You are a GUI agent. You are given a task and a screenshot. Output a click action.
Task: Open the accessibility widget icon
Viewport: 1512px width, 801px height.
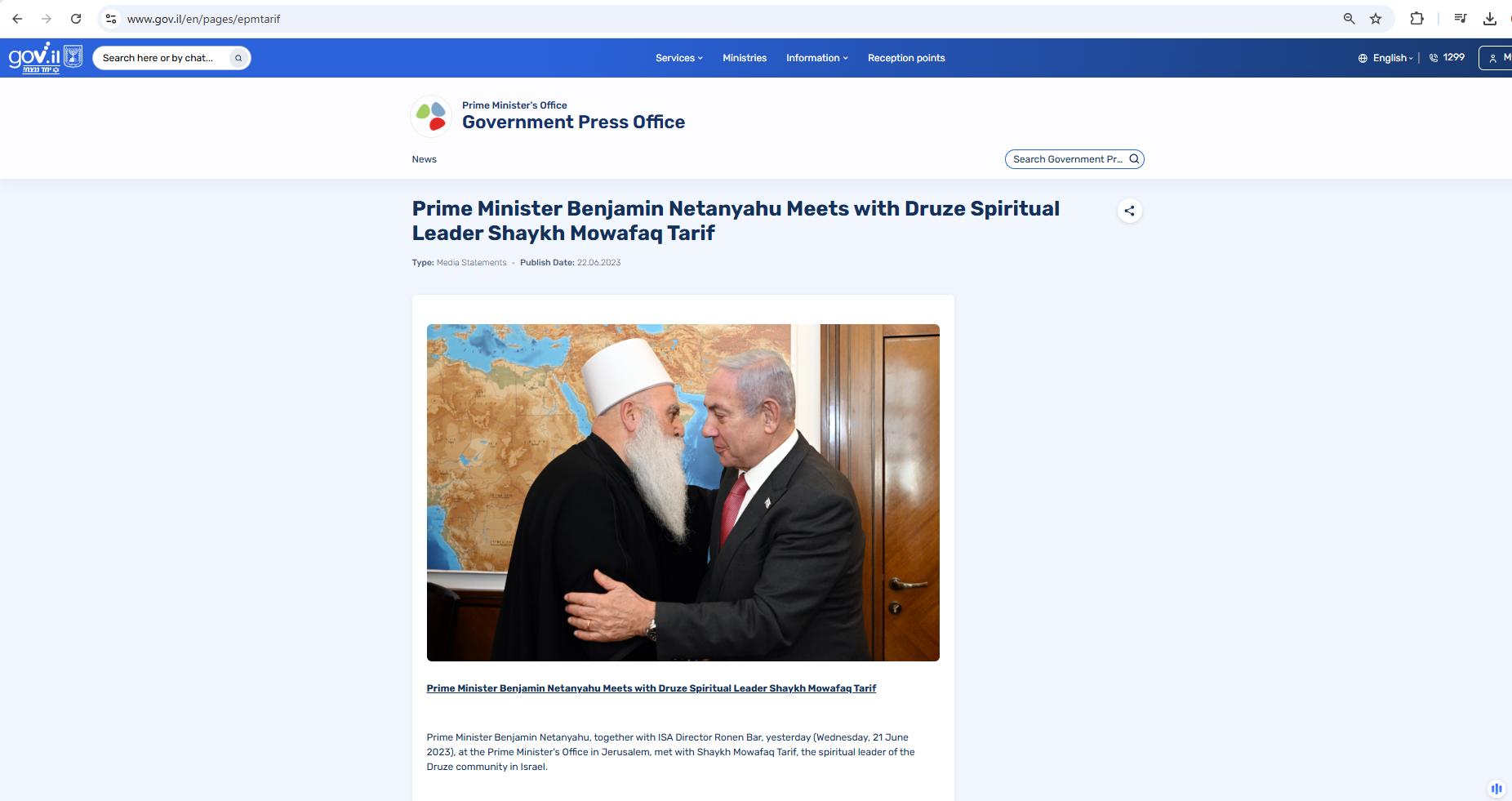(1496, 789)
